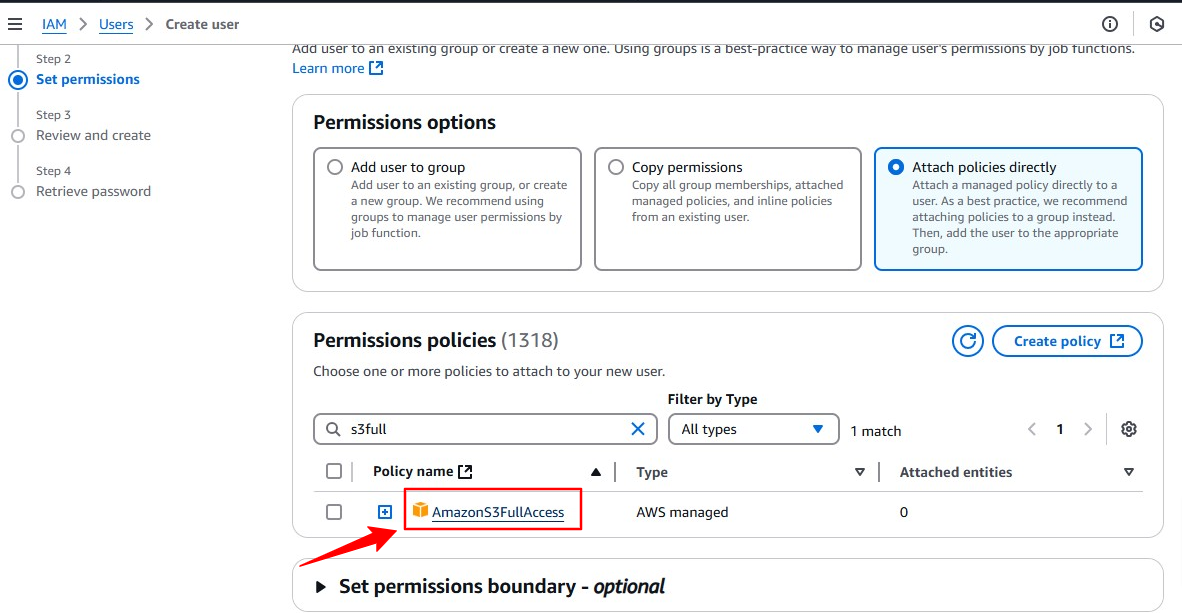Go to Users breadcrumb link
The width and height of the screenshot is (1182, 613).
[116, 24]
